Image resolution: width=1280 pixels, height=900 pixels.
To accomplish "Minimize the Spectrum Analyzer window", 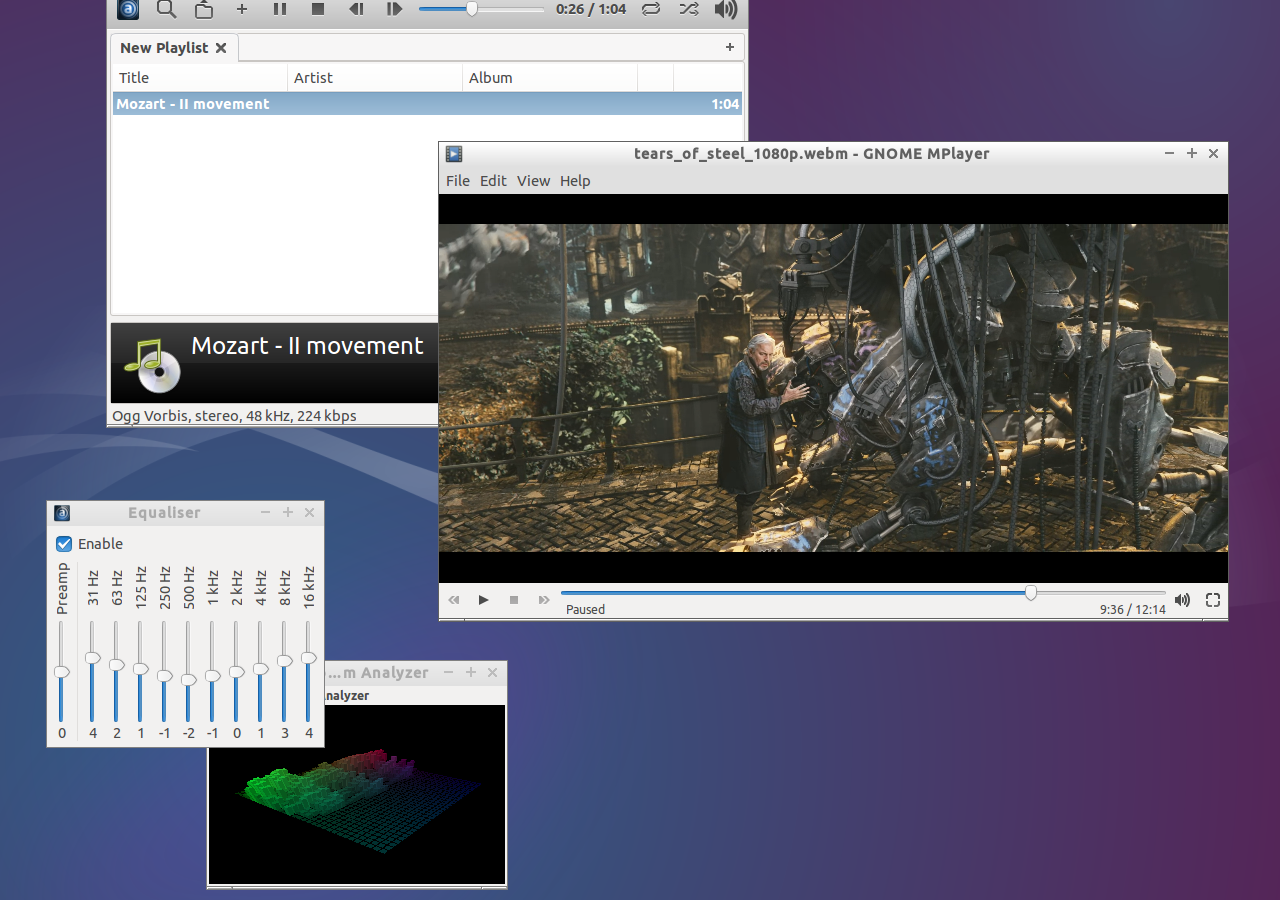I will click(449, 673).
